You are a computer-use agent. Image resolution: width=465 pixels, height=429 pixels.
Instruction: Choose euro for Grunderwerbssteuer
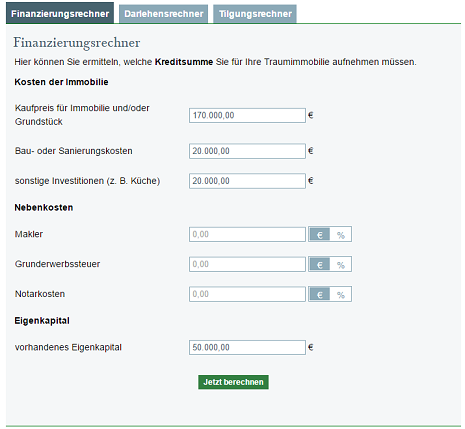click(x=320, y=264)
